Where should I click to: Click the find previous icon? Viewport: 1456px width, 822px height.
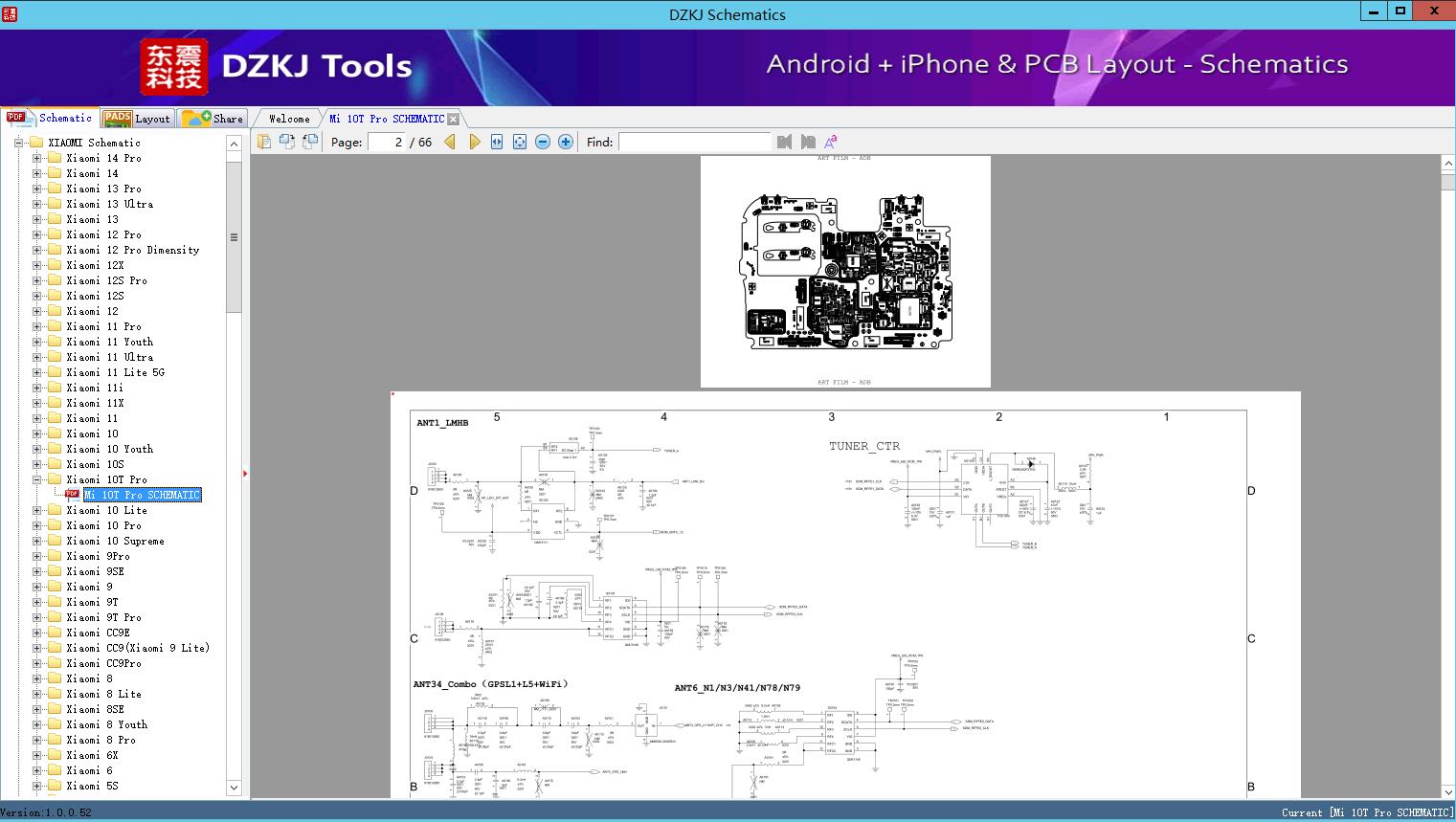point(785,142)
